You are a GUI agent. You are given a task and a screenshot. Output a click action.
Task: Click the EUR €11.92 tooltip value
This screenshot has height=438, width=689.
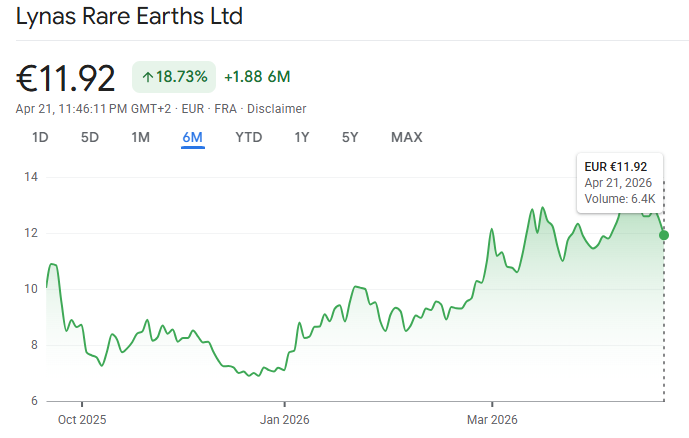click(x=616, y=167)
